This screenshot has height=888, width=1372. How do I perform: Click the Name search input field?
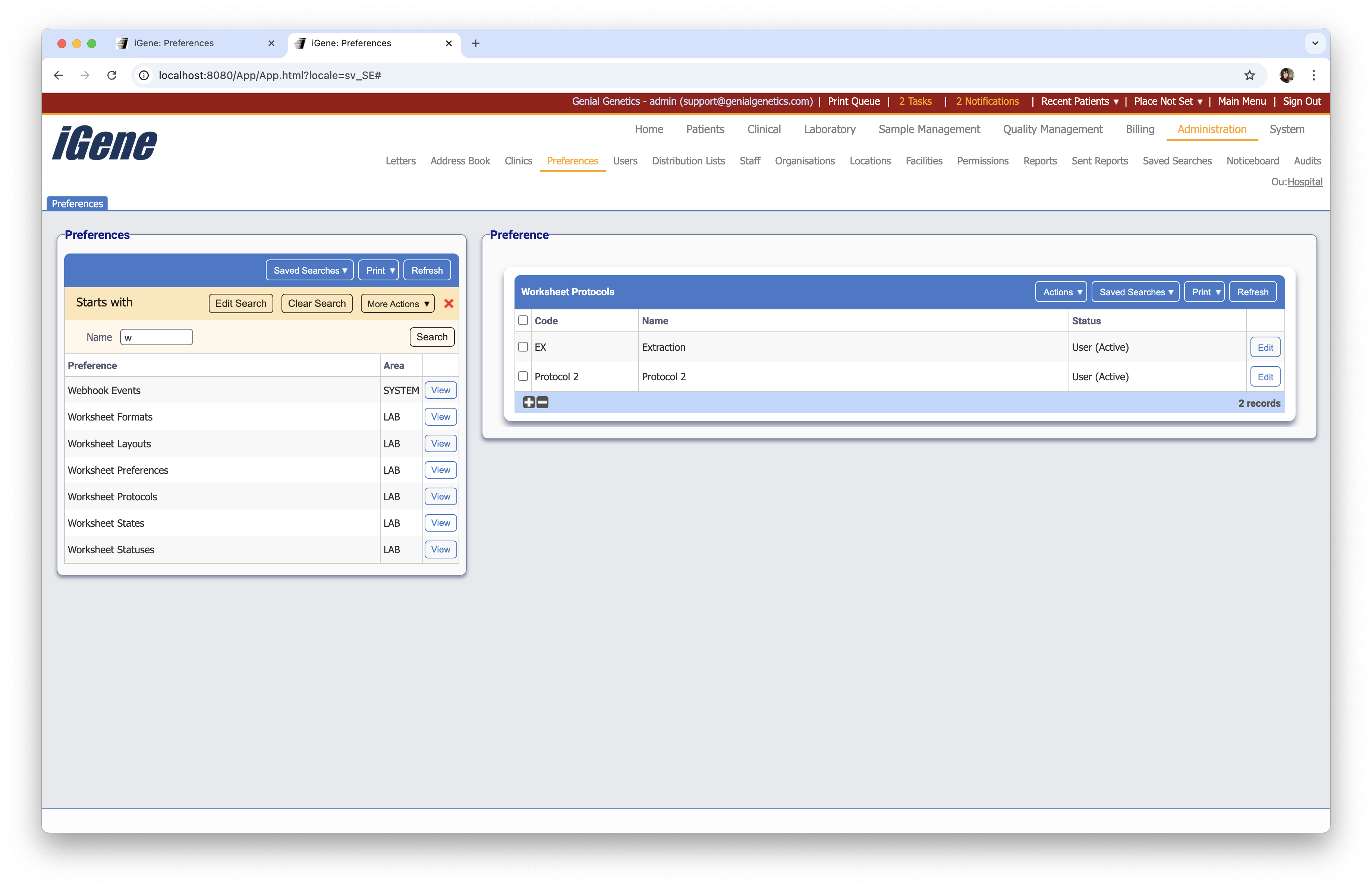coord(157,337)
